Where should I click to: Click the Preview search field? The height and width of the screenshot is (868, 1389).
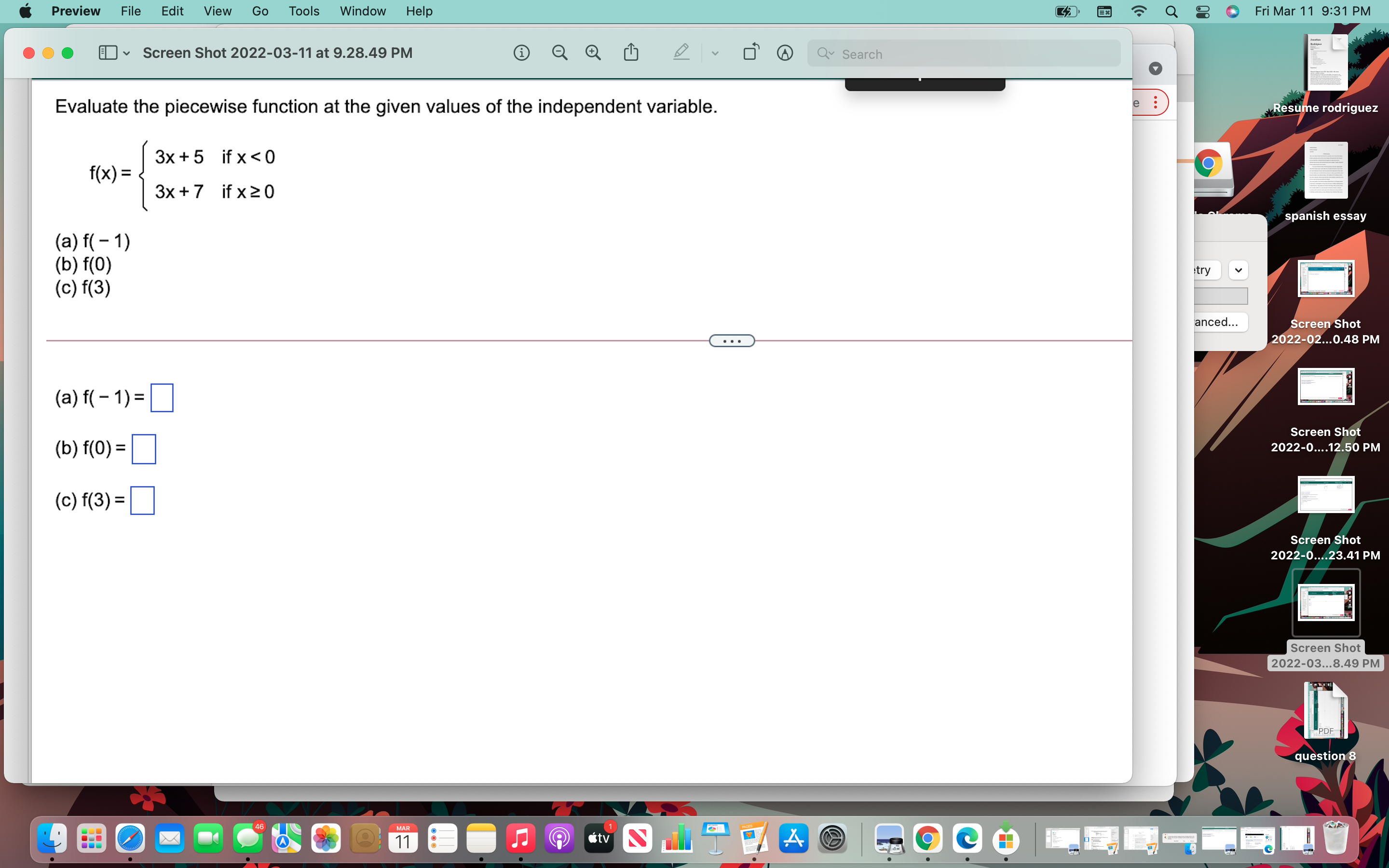(x=964, y=54)
